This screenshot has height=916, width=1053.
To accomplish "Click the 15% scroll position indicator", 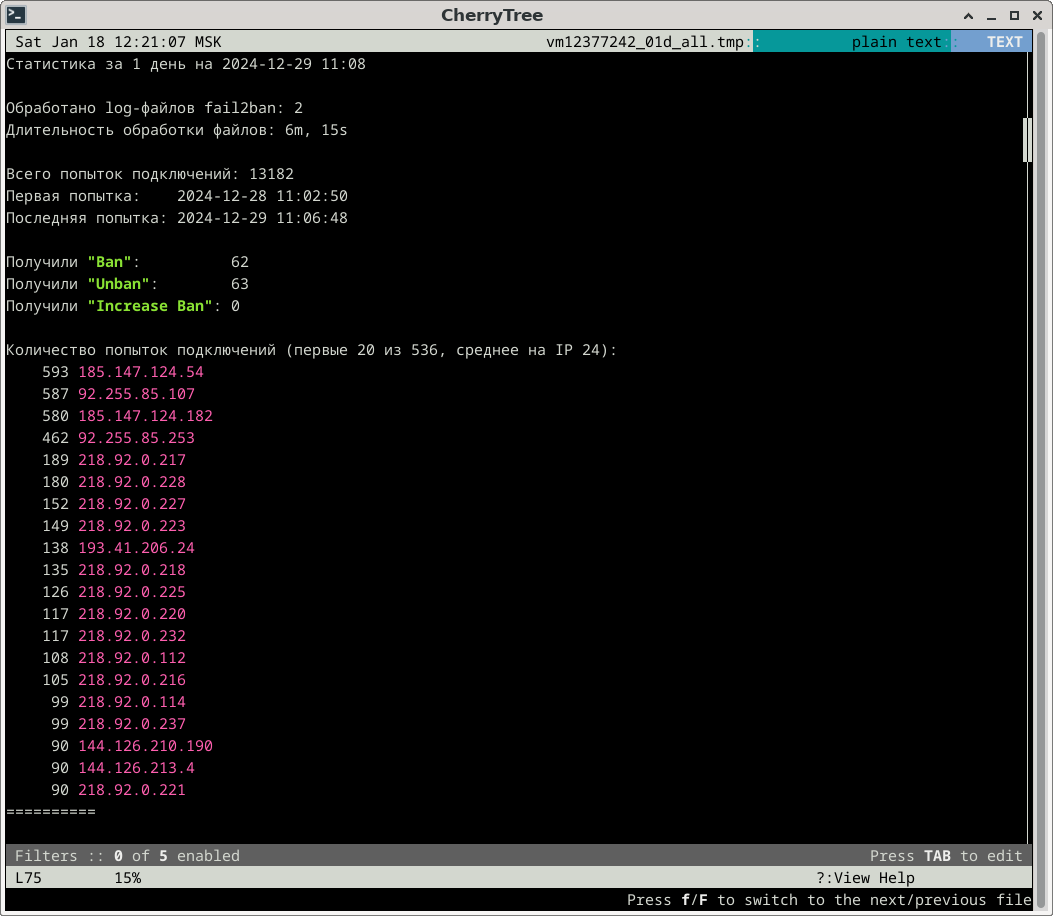I will tap(127, 878).
